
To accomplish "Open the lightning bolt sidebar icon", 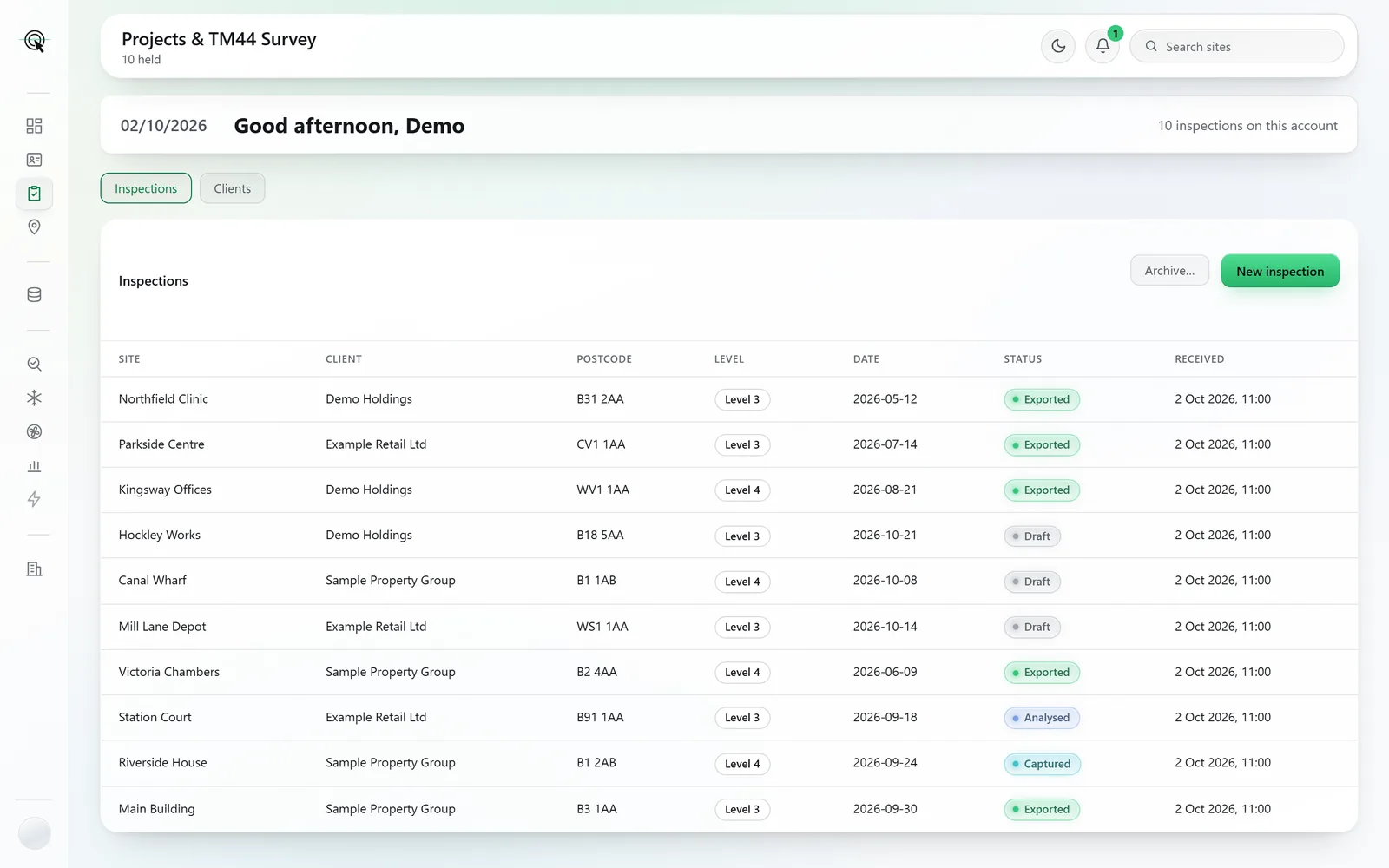I will click(x=34, y=499).
